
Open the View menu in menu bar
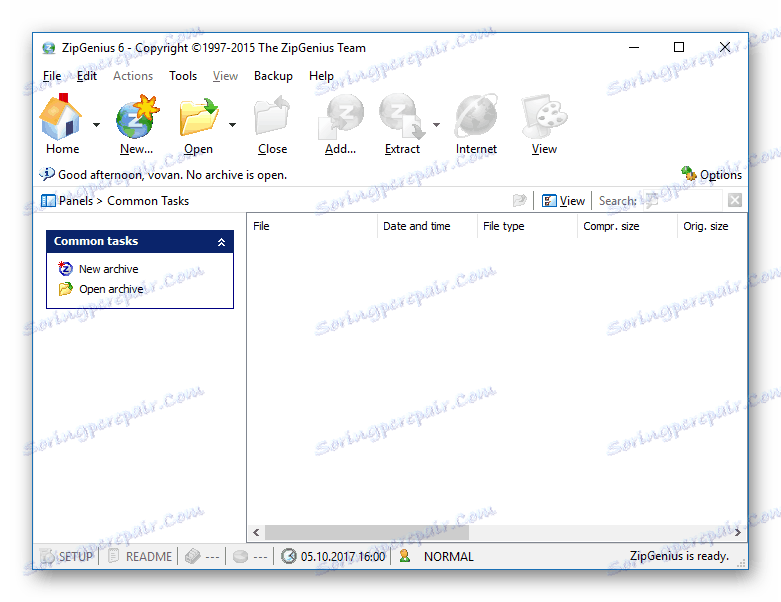[x=225, y=76]
